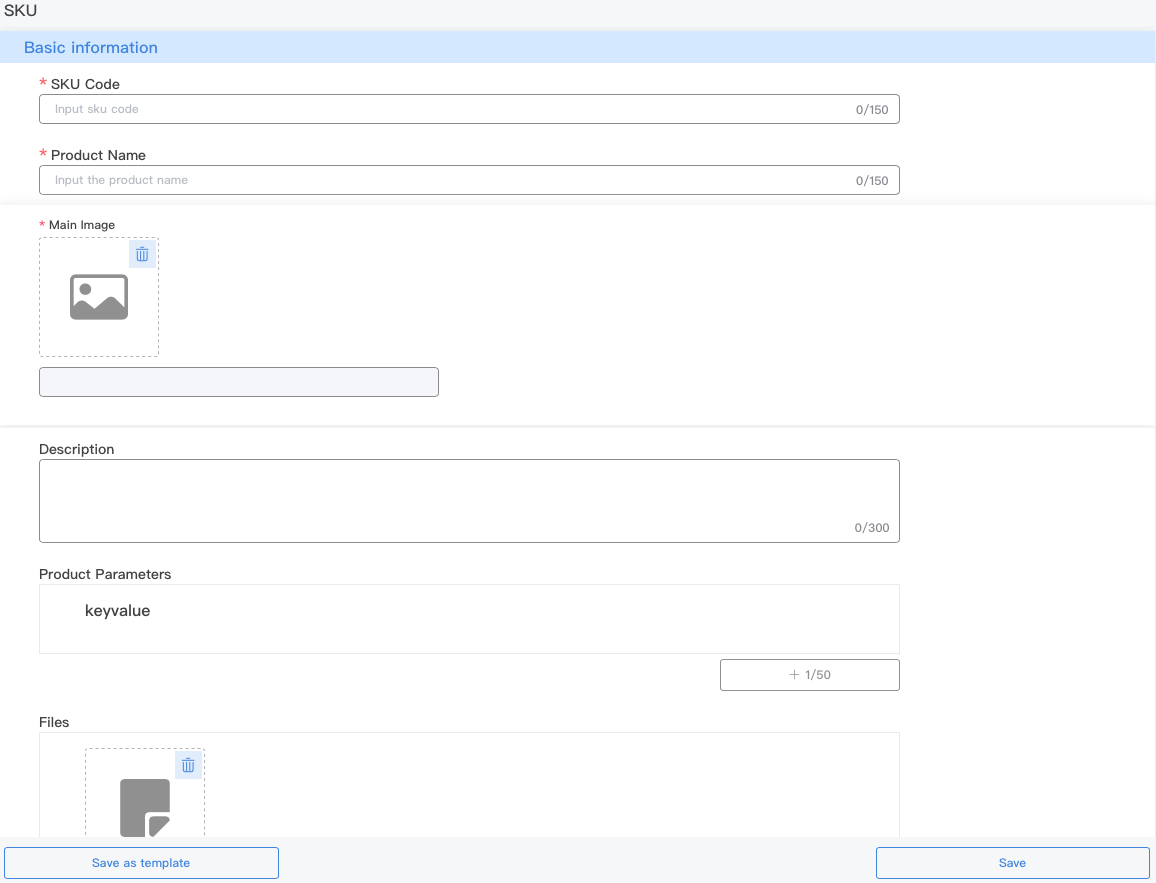1156x883 pixels.
Task: Click the Description label
Action: coord(77,450)
